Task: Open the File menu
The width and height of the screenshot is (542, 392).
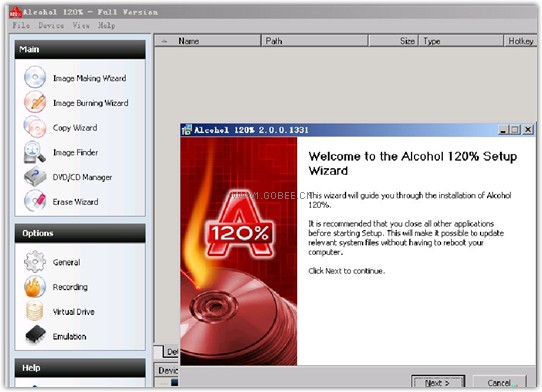Action: [21, 25]
